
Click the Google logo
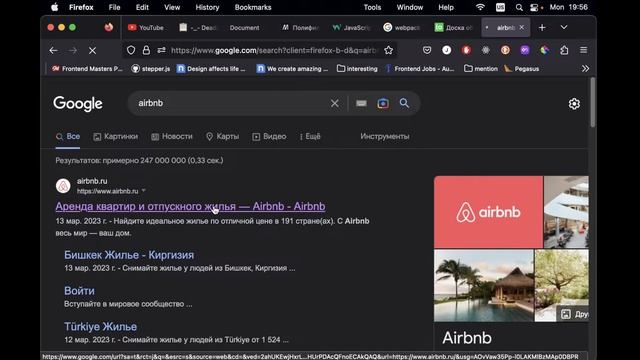point(78,104)
